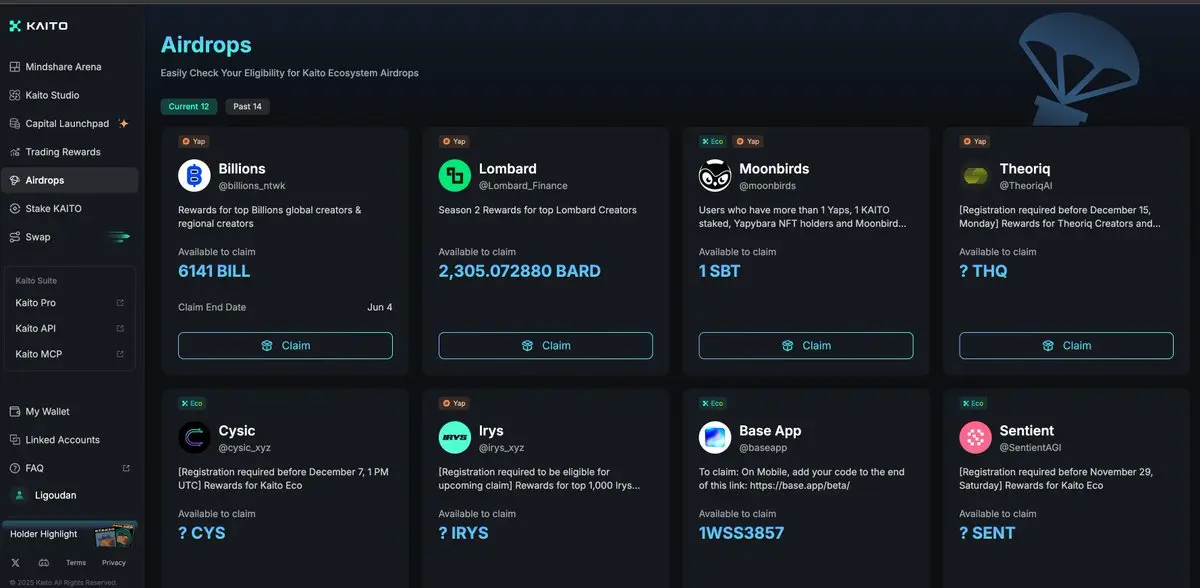Click the external-link icon beside Kaito Pro
Image resolution: width=1200 pixels, height=588 pixels.
(x=120, y=302)
